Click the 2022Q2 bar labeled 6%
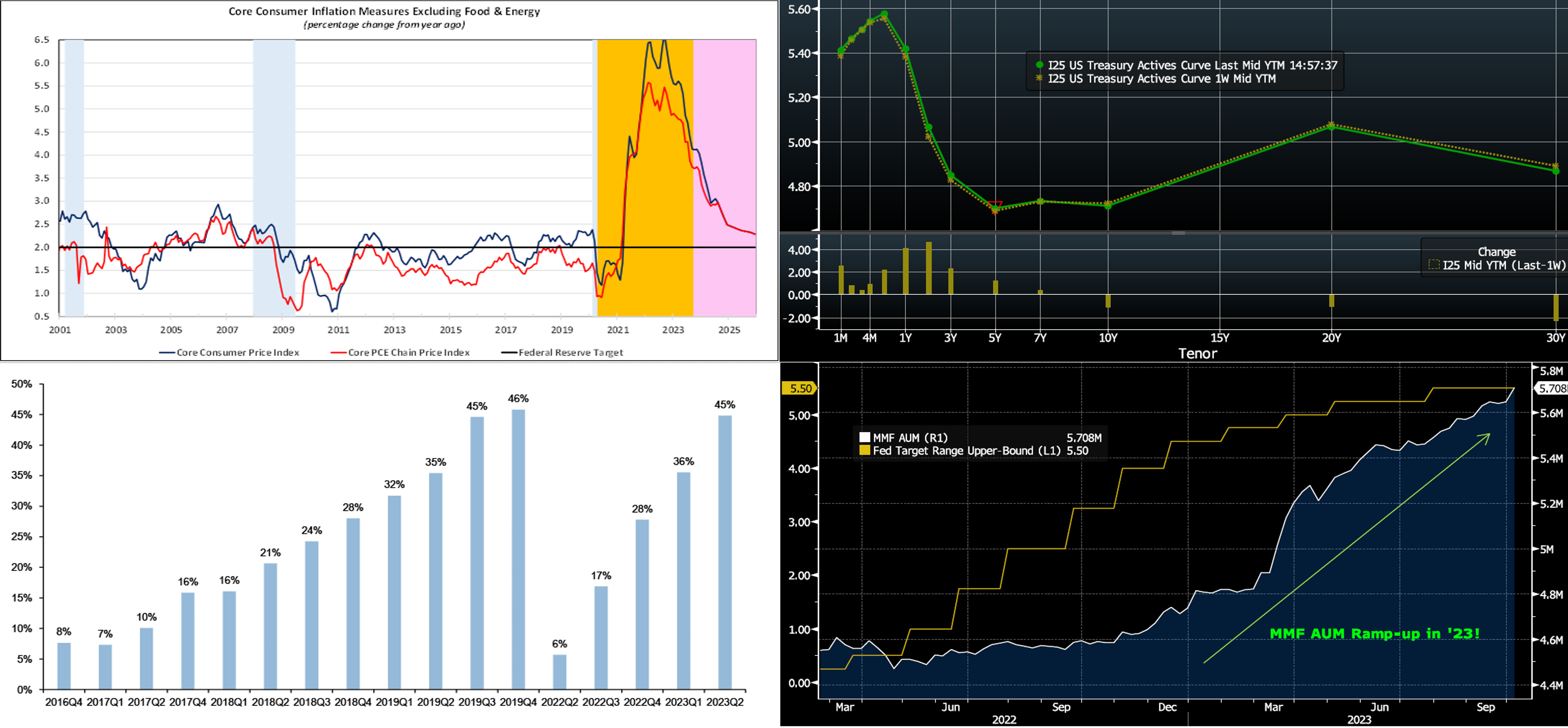 click(x=560, y=671)
